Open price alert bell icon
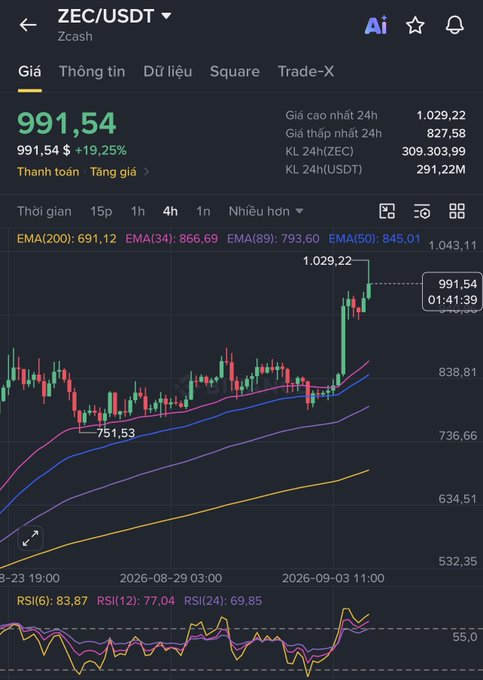The image size is (483, 680). tap(454, 25)
